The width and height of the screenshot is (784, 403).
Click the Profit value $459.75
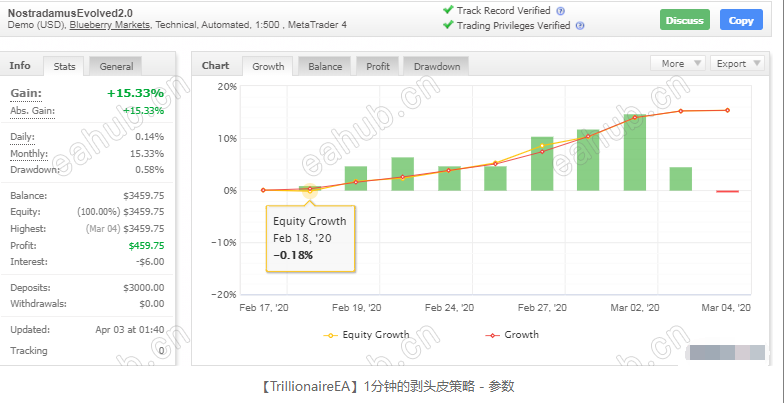(x=146, y=246)
